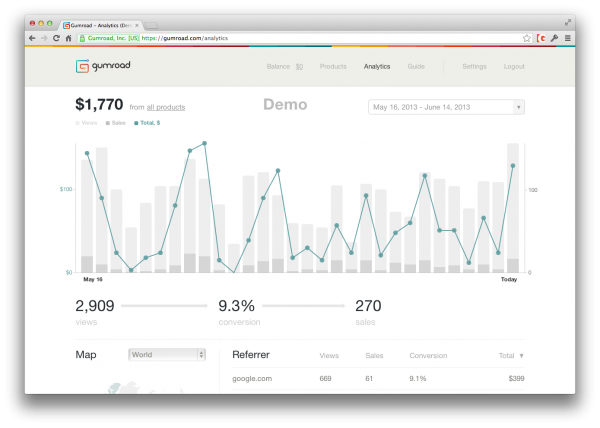Click the last chart point at Today

(513, 166)
